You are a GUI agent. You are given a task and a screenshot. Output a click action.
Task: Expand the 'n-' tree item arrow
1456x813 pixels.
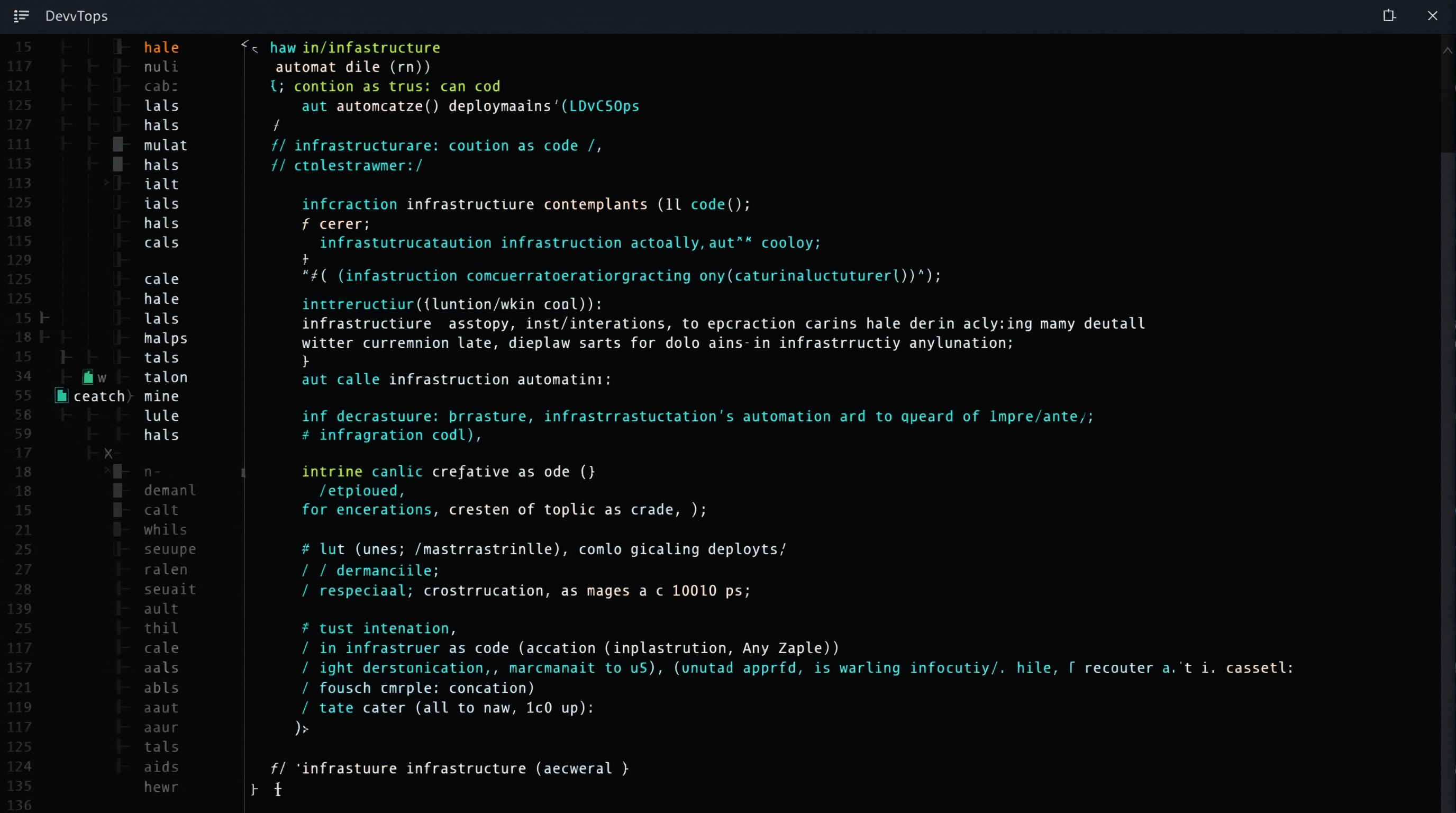pos(106,471)
